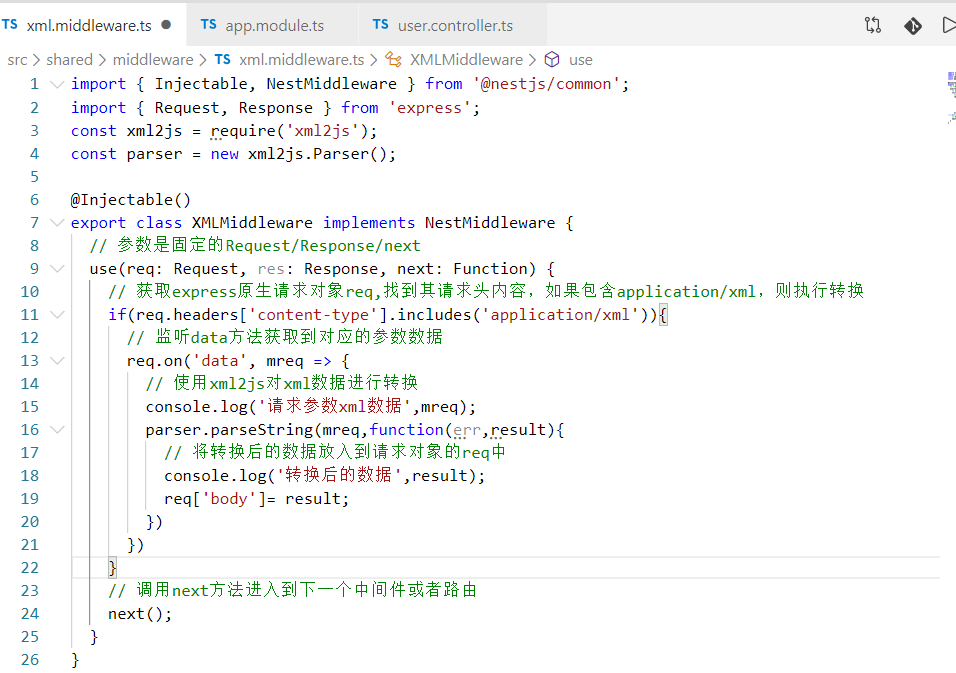956x673 pixels.
Task: Click 'parser.parseString' on line 16
Action: [x=229, y=429]
